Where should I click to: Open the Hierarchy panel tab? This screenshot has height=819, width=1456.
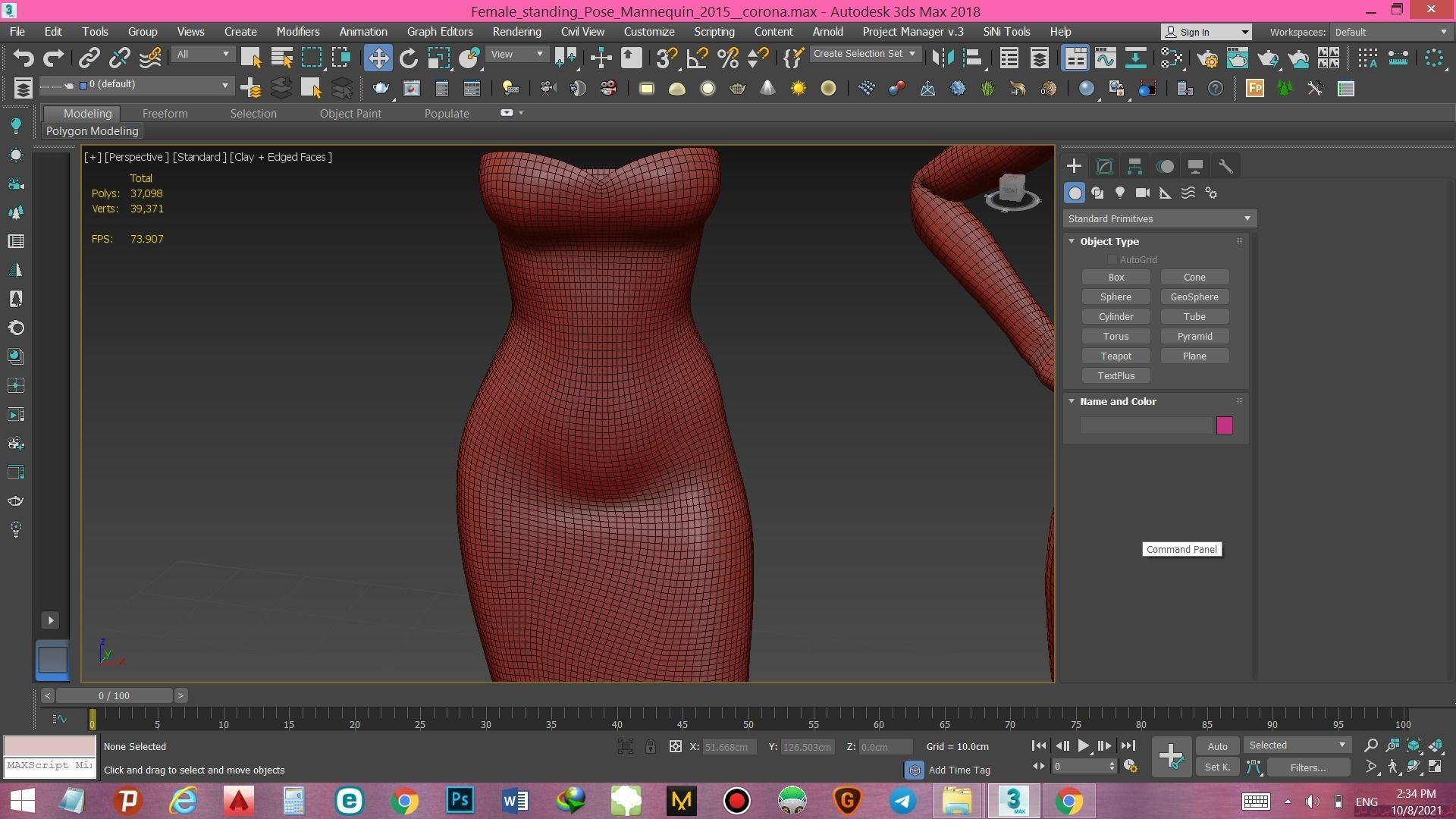[x=1134, y=166]
